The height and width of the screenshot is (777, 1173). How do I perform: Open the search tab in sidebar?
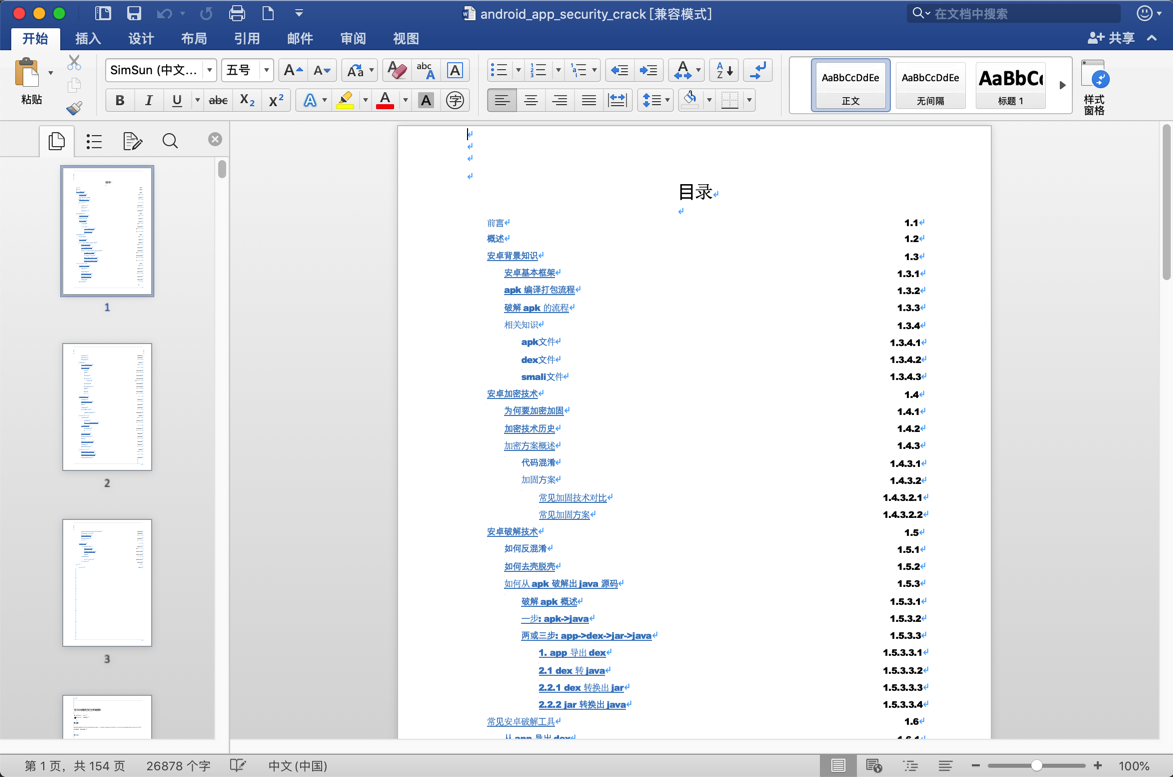pyautogui.click(x=171, y=141)
